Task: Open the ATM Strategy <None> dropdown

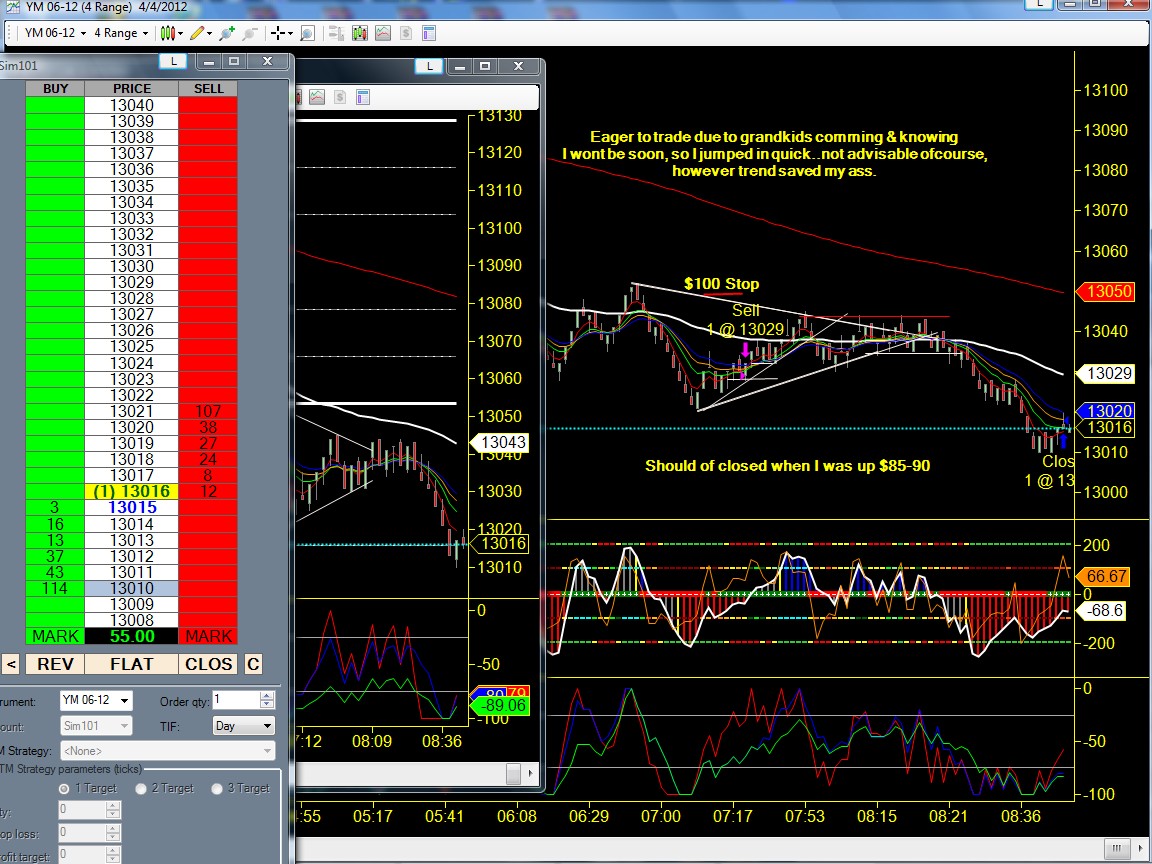Action: pyautogui.click(x=168, y=751)
